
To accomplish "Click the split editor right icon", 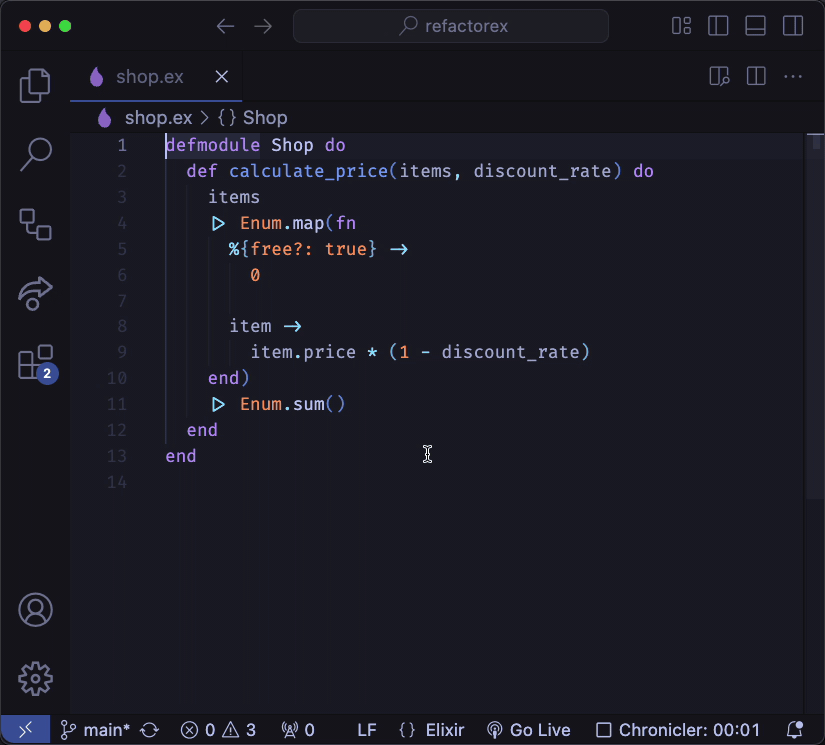I will [756, 77].
